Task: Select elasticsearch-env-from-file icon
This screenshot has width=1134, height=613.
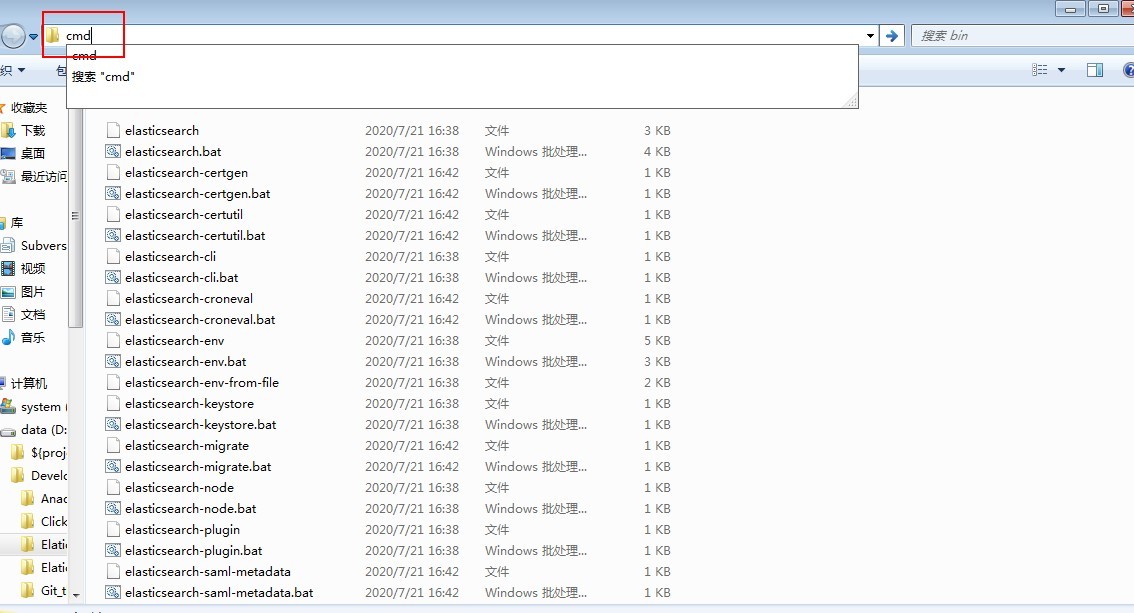Action: tap(113, 382)
